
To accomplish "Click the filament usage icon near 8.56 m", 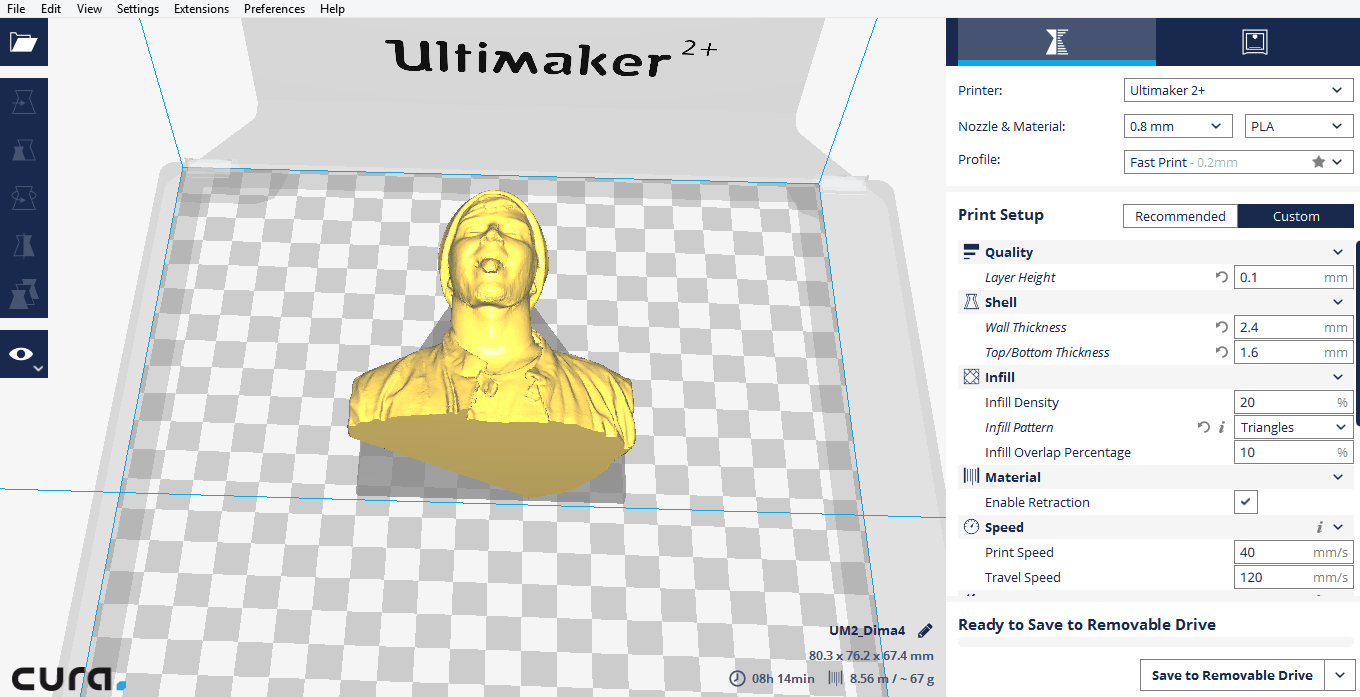I will (836, 678).
